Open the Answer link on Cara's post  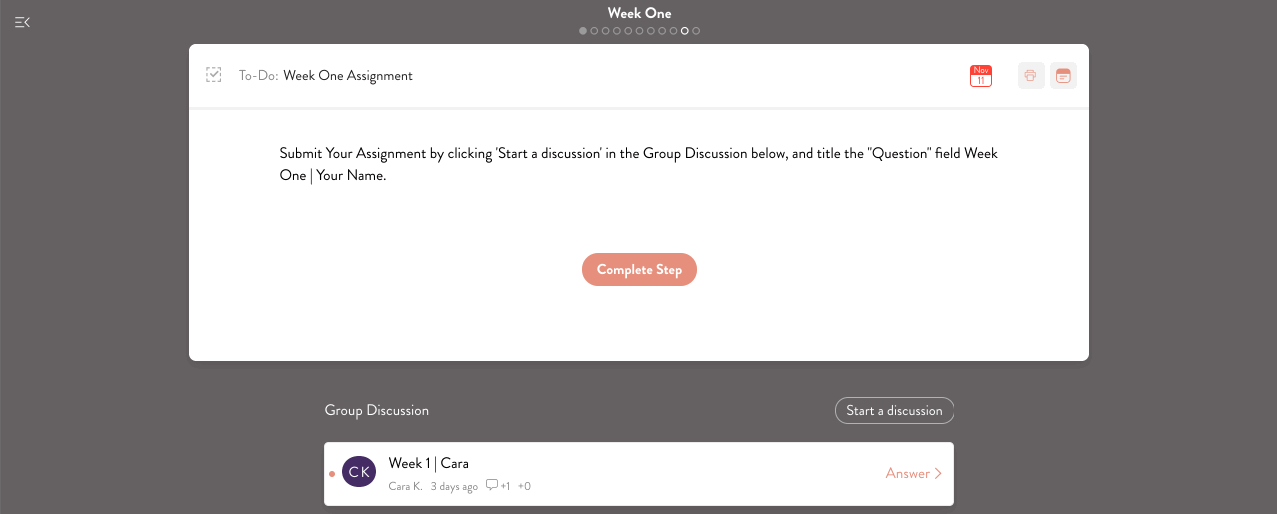pyautogui.click(x=913, y=473)
